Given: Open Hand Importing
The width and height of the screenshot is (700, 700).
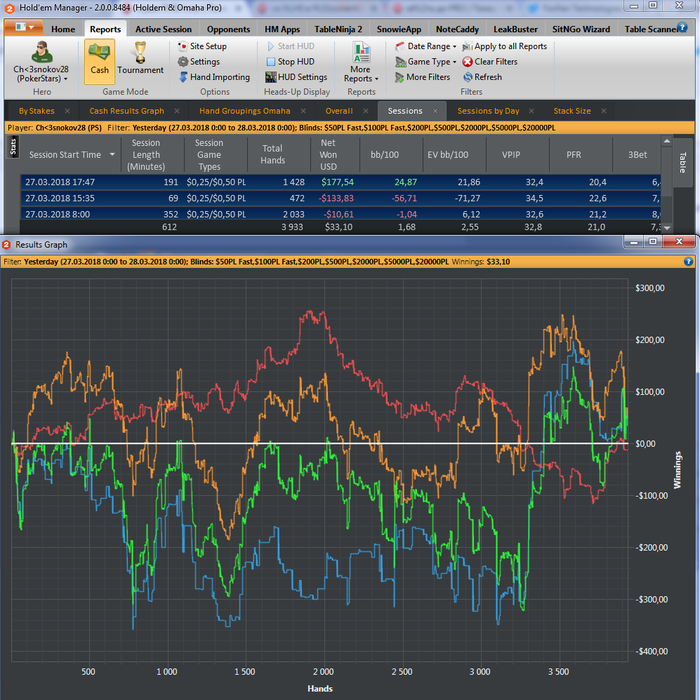Looking at the screenshot, I should coord(214,77).
